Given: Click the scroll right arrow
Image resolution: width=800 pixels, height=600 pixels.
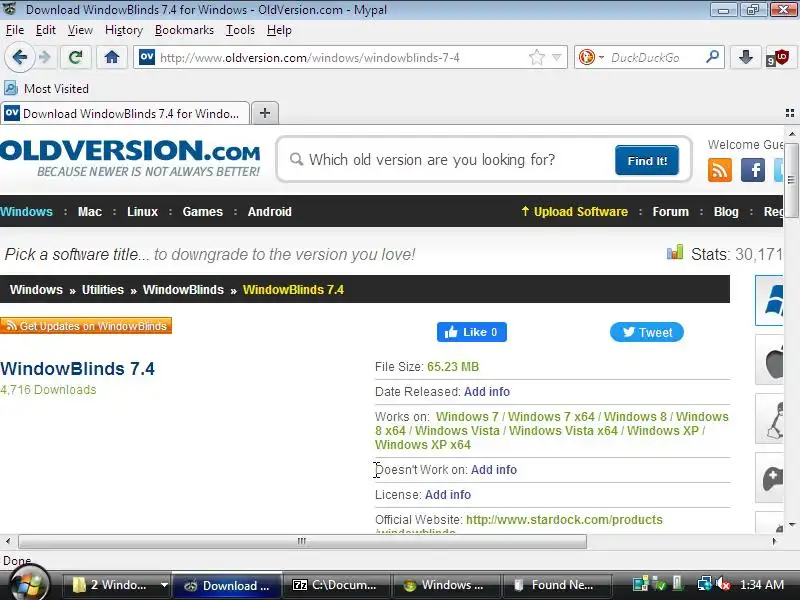Looking at the screenshot, I should pos(774,541).
